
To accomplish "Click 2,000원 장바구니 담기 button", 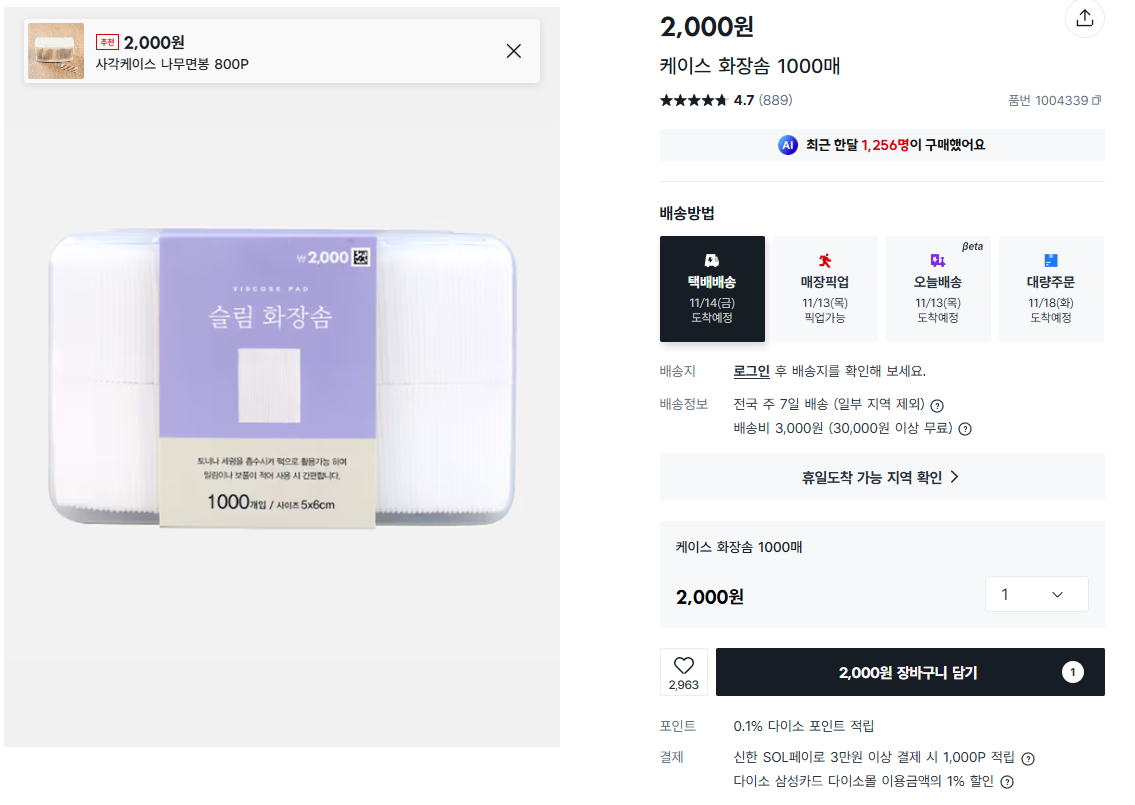I will tap(909, 672).
